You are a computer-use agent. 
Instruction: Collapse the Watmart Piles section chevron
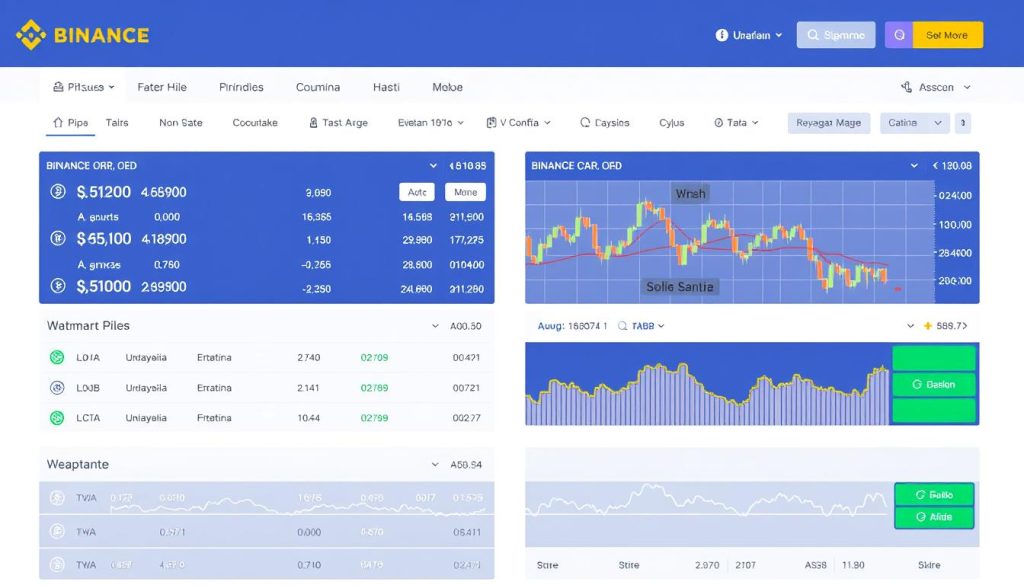[x=435, y=326]
